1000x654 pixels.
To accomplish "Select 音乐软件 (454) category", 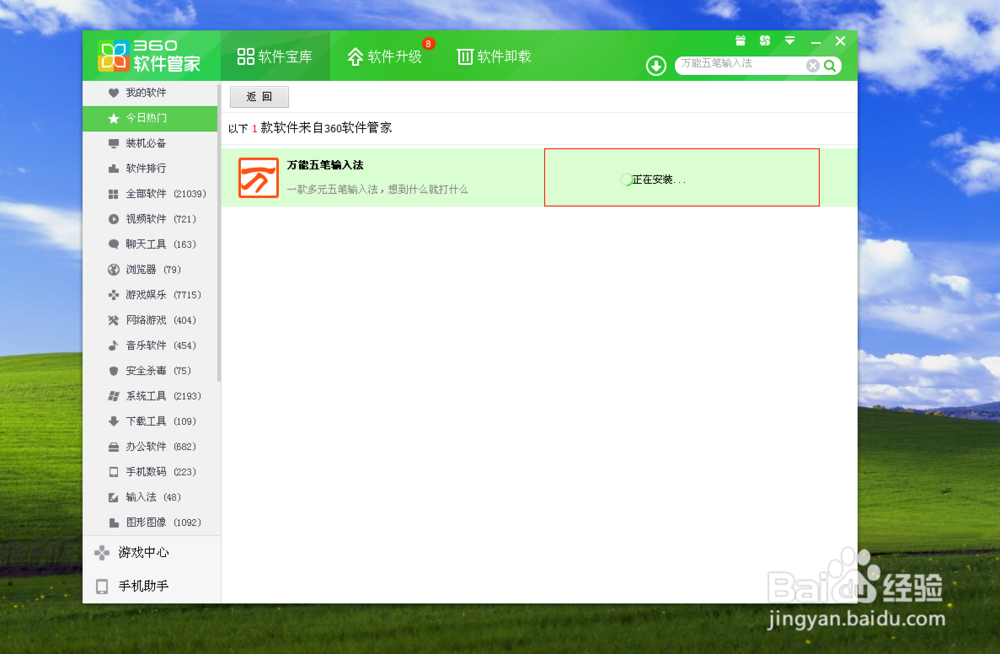I will (150, 346).
